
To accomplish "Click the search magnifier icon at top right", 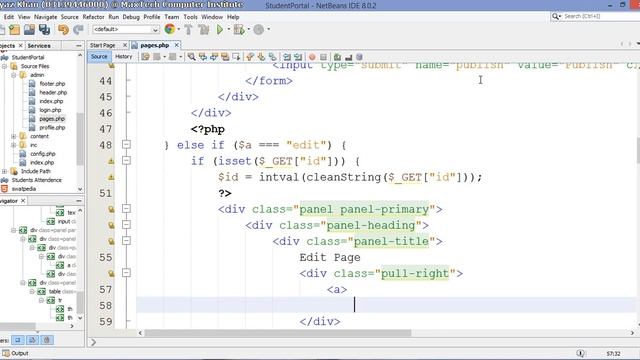I will tap(555, 16).
